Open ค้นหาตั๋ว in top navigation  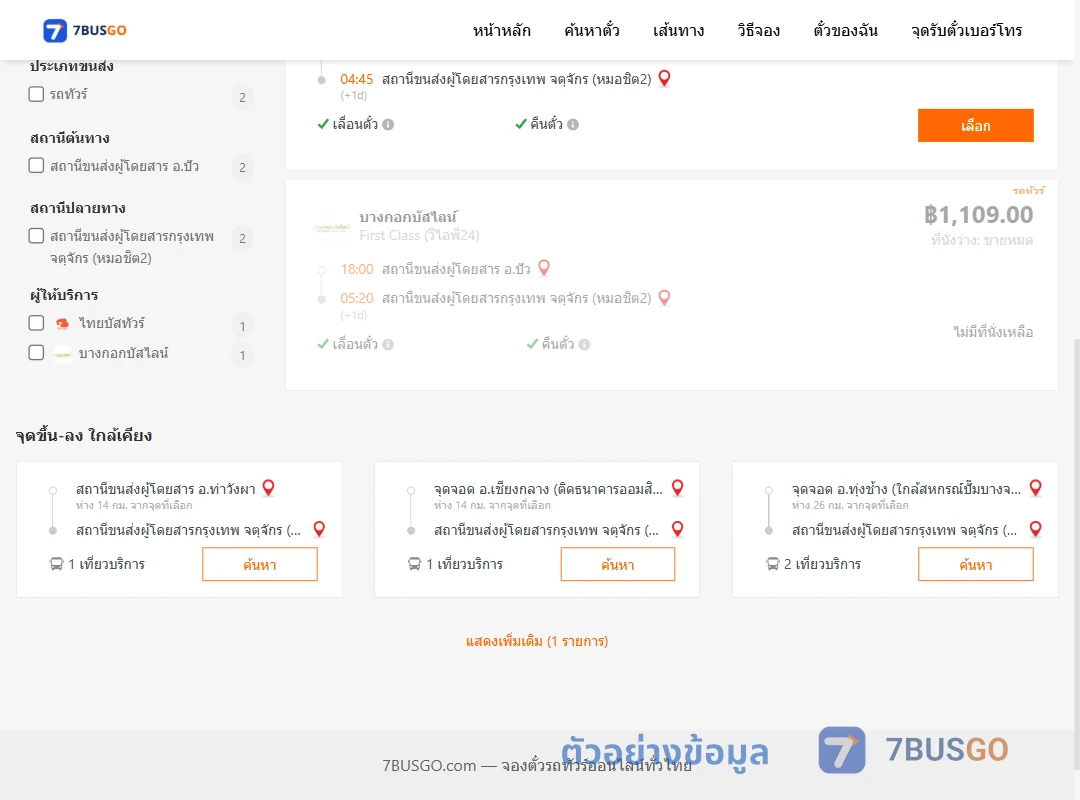[592, 30]
